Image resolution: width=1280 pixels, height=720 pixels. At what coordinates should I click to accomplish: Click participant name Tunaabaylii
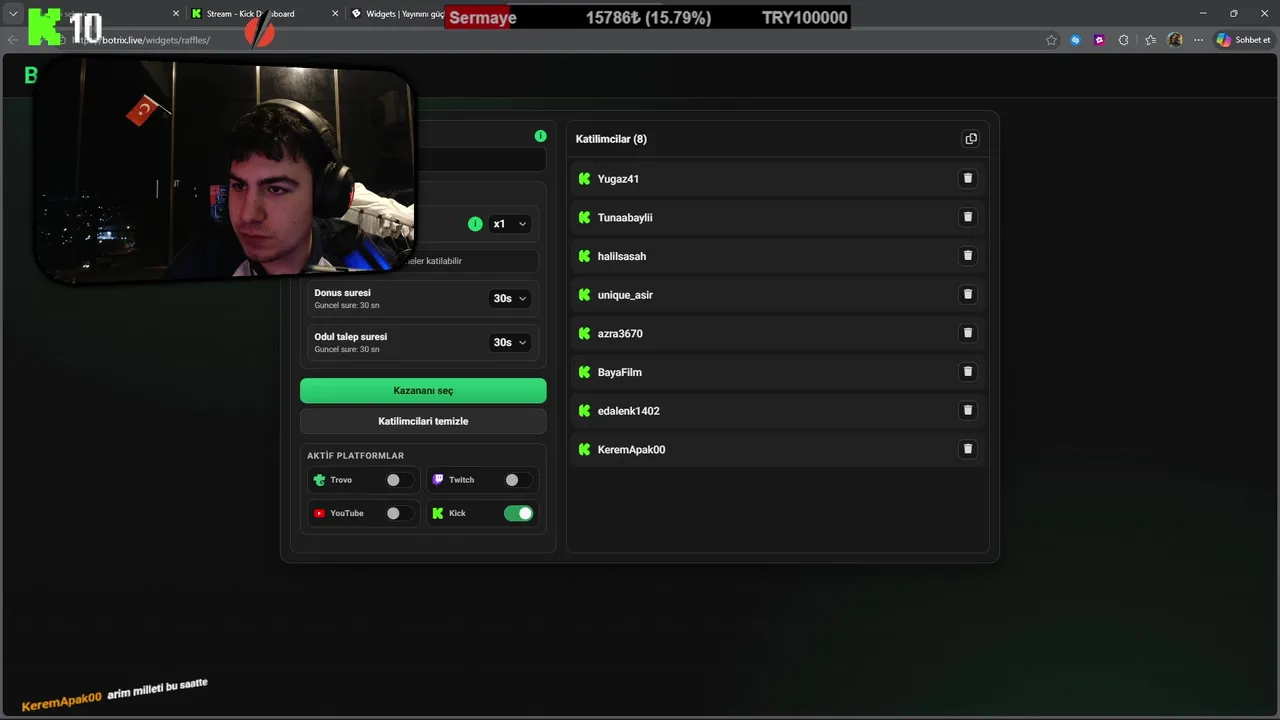click(625, 217)
